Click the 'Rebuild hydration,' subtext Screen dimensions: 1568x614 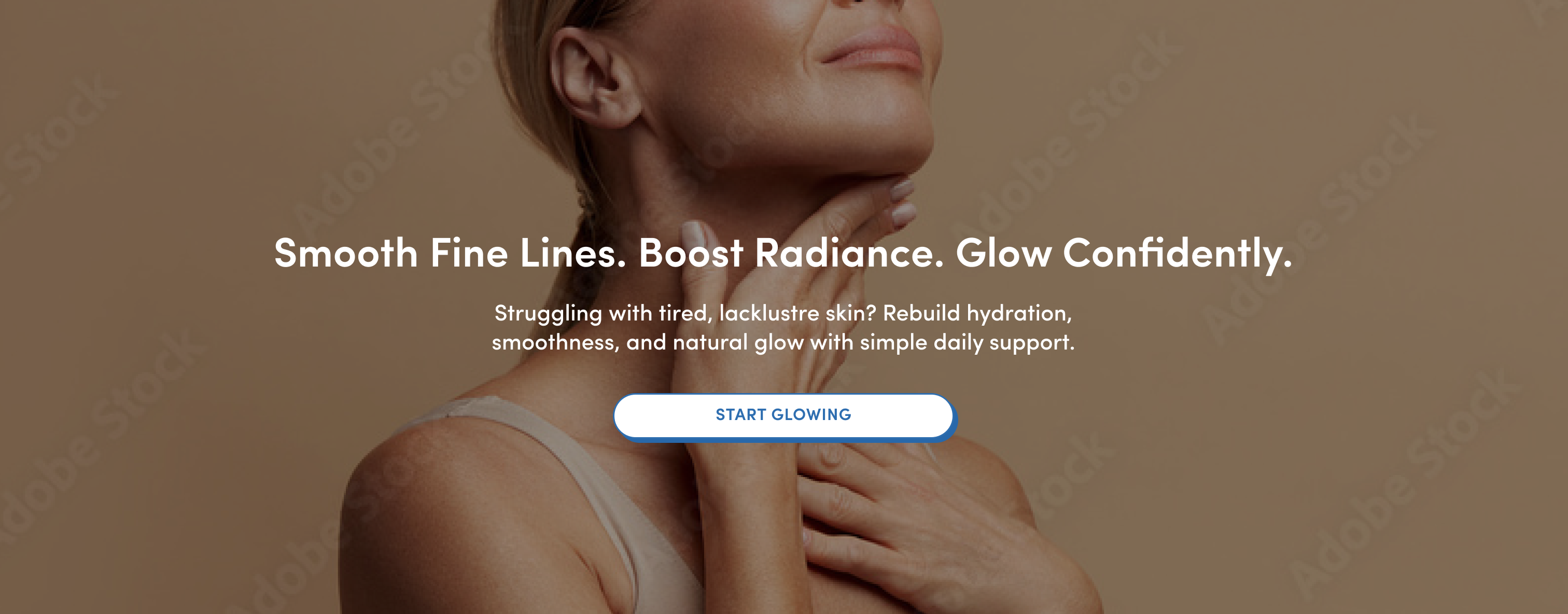coord(977,313)
